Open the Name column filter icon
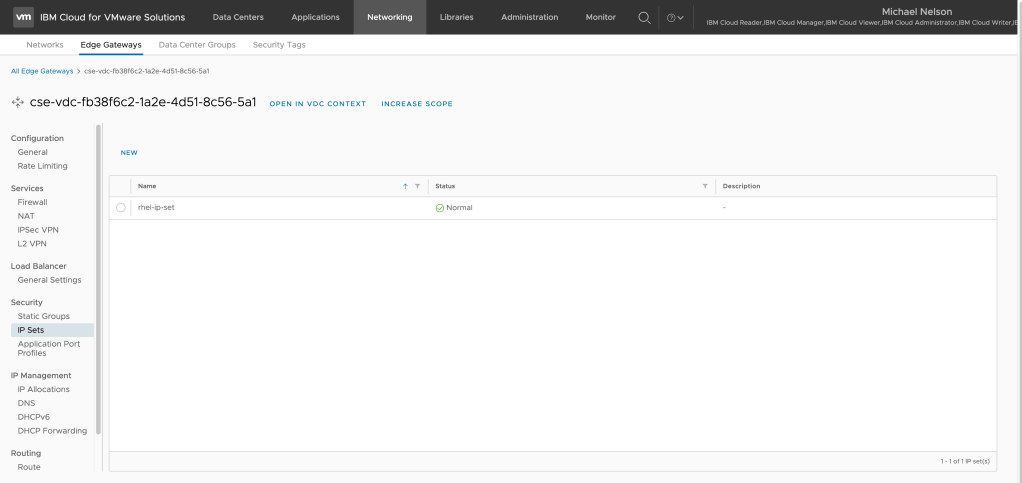 click(x=417, y=186)
